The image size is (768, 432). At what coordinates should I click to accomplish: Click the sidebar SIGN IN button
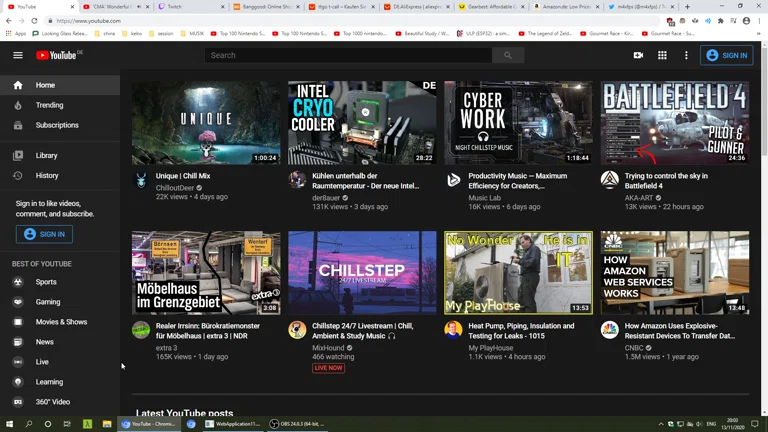[x=44, y=234]
